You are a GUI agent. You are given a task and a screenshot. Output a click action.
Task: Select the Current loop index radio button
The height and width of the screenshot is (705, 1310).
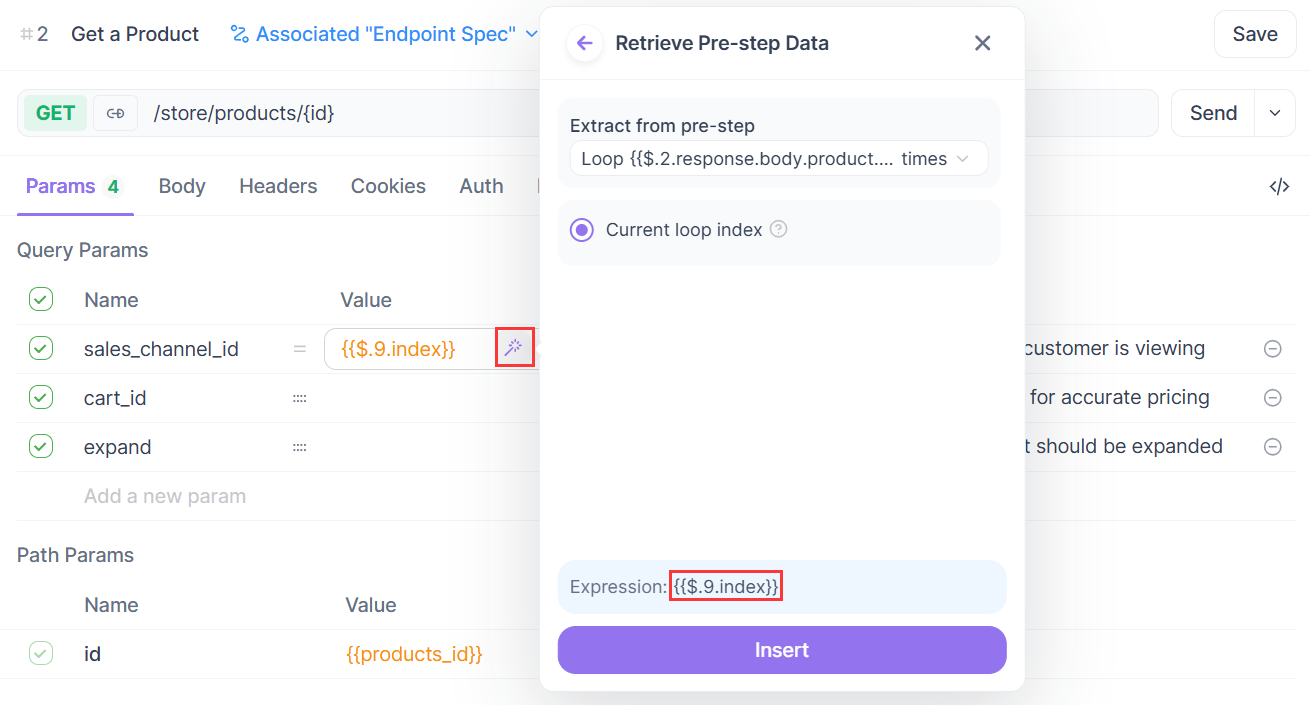pyautogui.click(x=581, y=230)
